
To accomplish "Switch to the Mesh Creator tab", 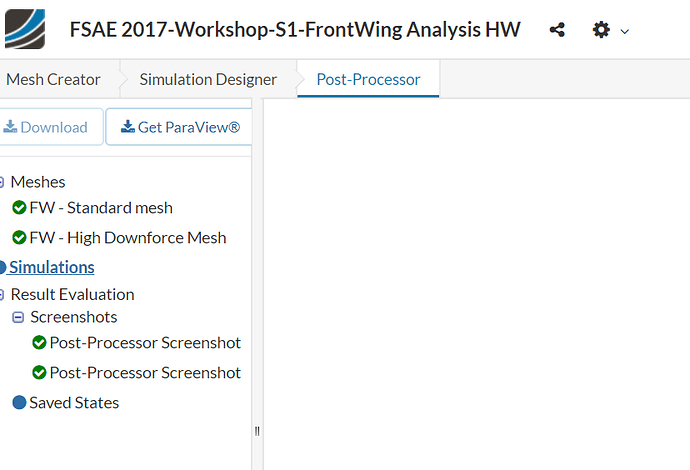I will pyautogui.click(x=53, y=79).
